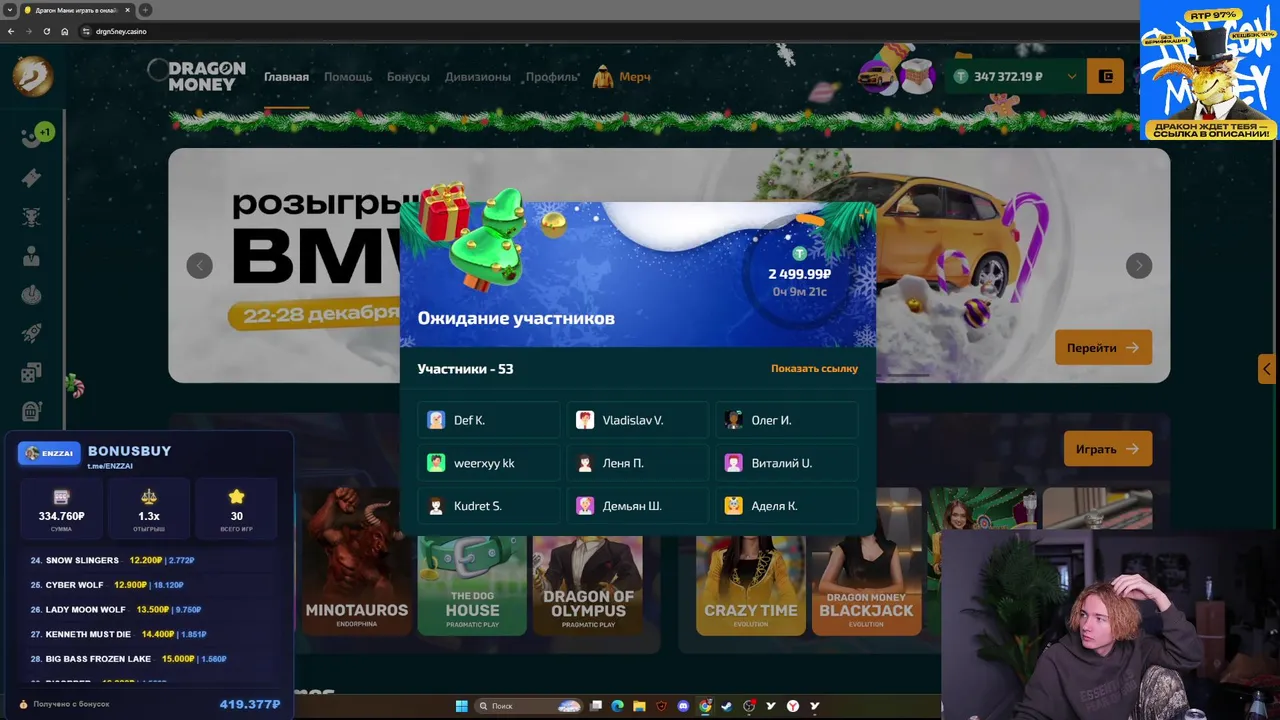Open Steam from the taskbar

pos(727,706)
